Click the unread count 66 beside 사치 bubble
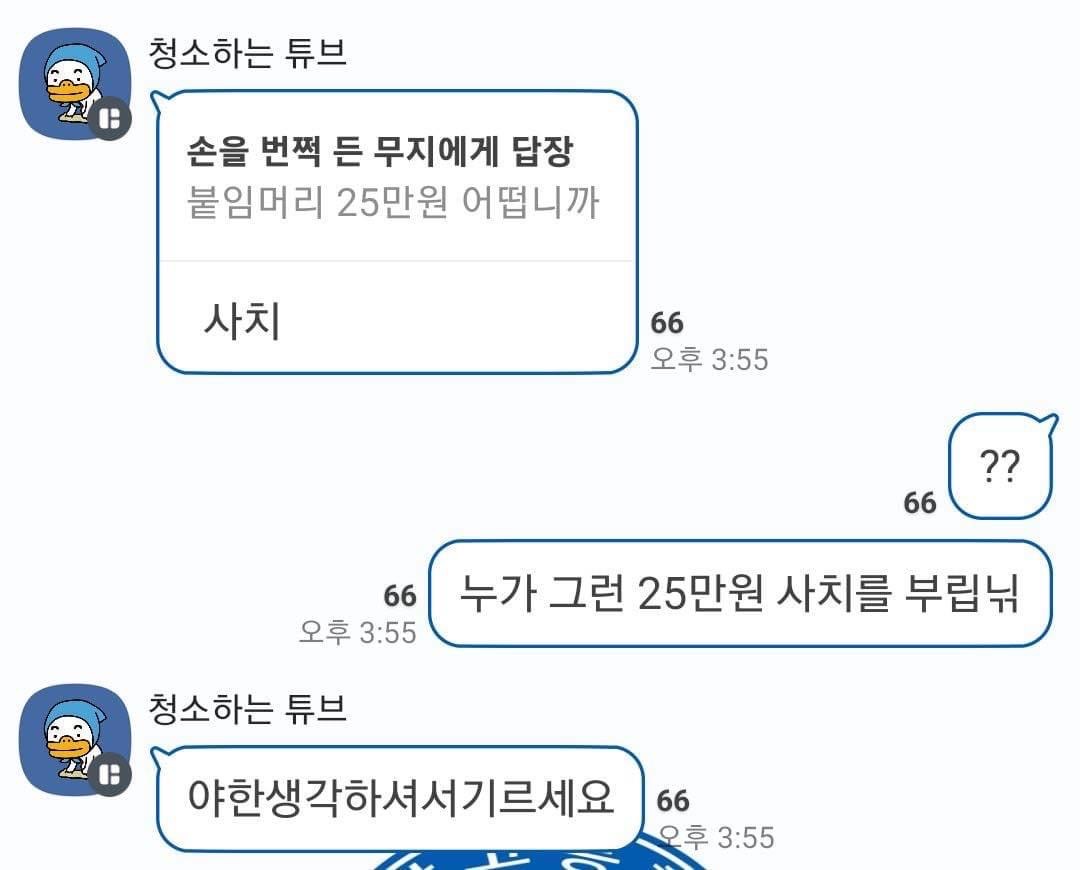The width and height of the screenshot is (1080, 870). click(667, 323)
